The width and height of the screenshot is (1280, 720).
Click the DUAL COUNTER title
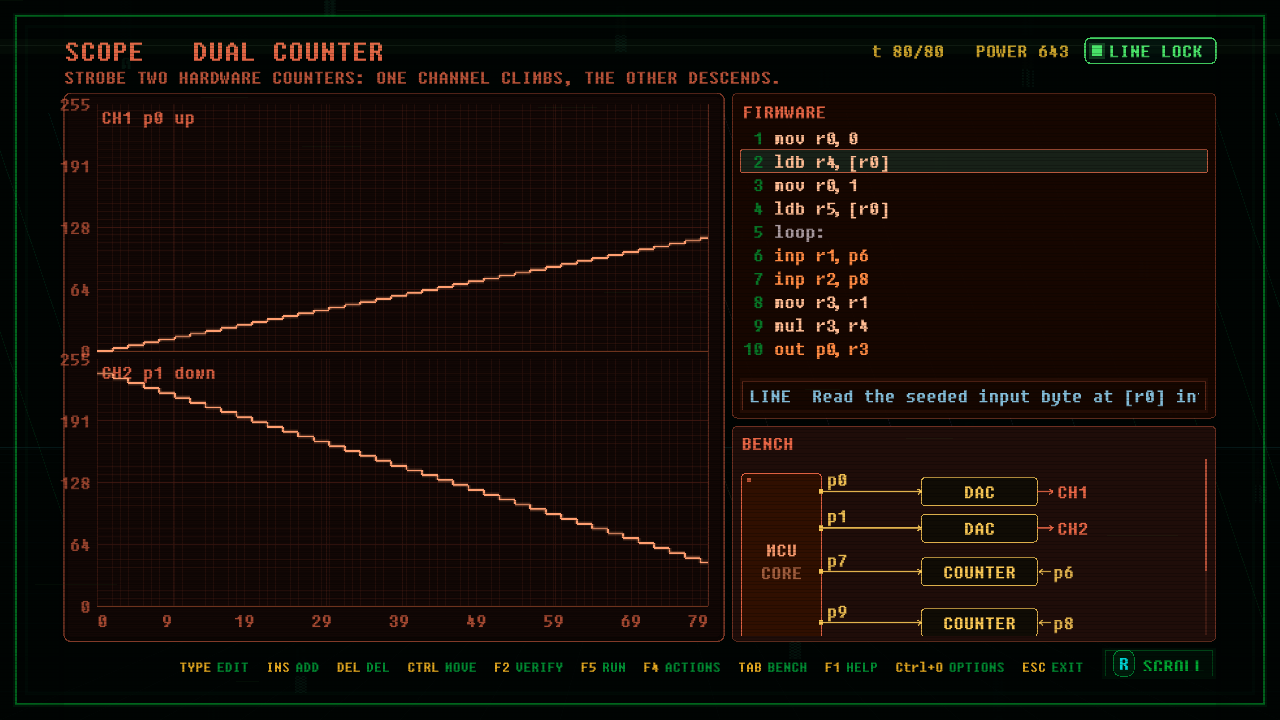click(x=288, y=52)
